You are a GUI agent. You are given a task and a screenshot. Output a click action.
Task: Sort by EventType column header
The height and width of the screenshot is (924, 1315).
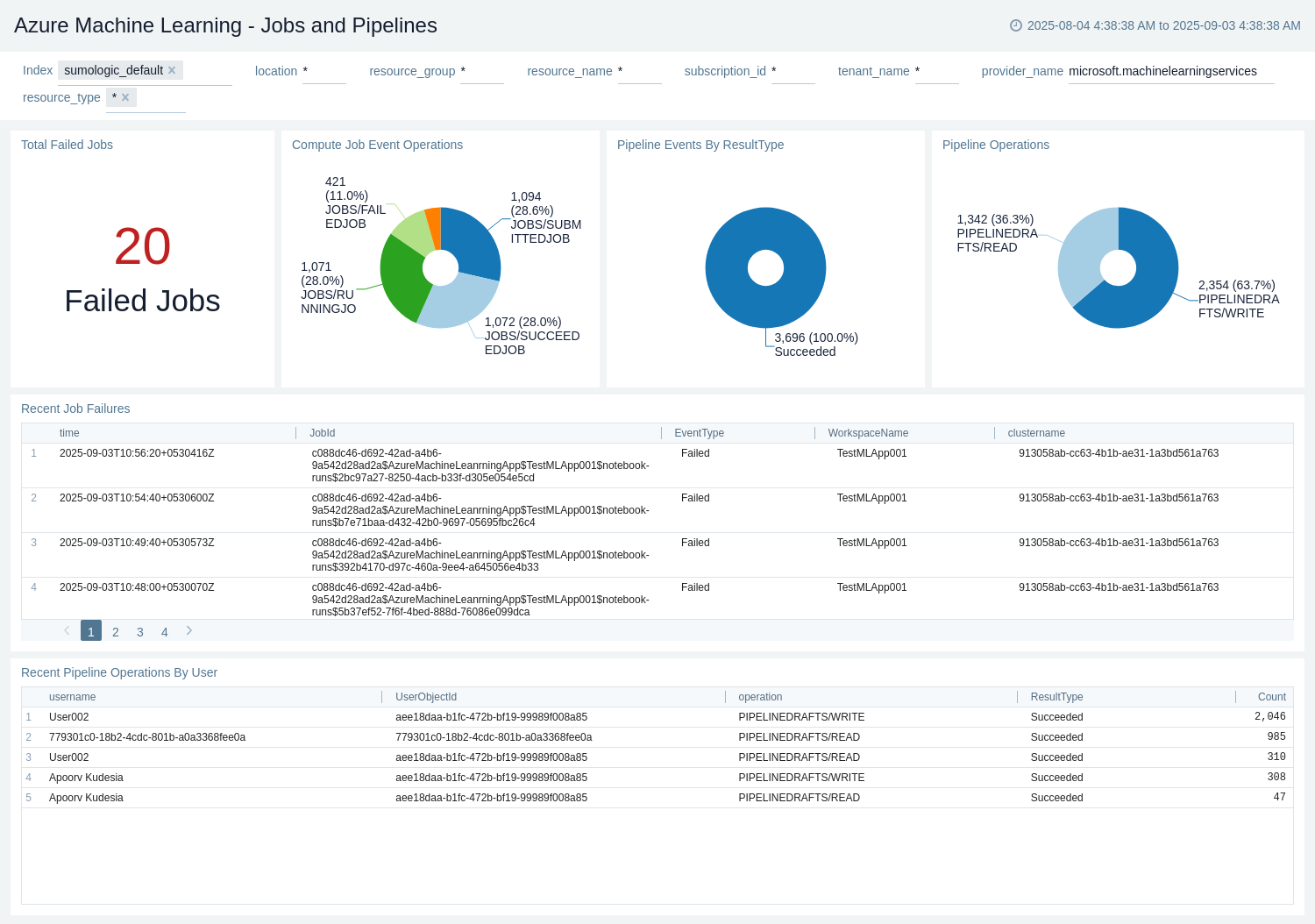699,433
